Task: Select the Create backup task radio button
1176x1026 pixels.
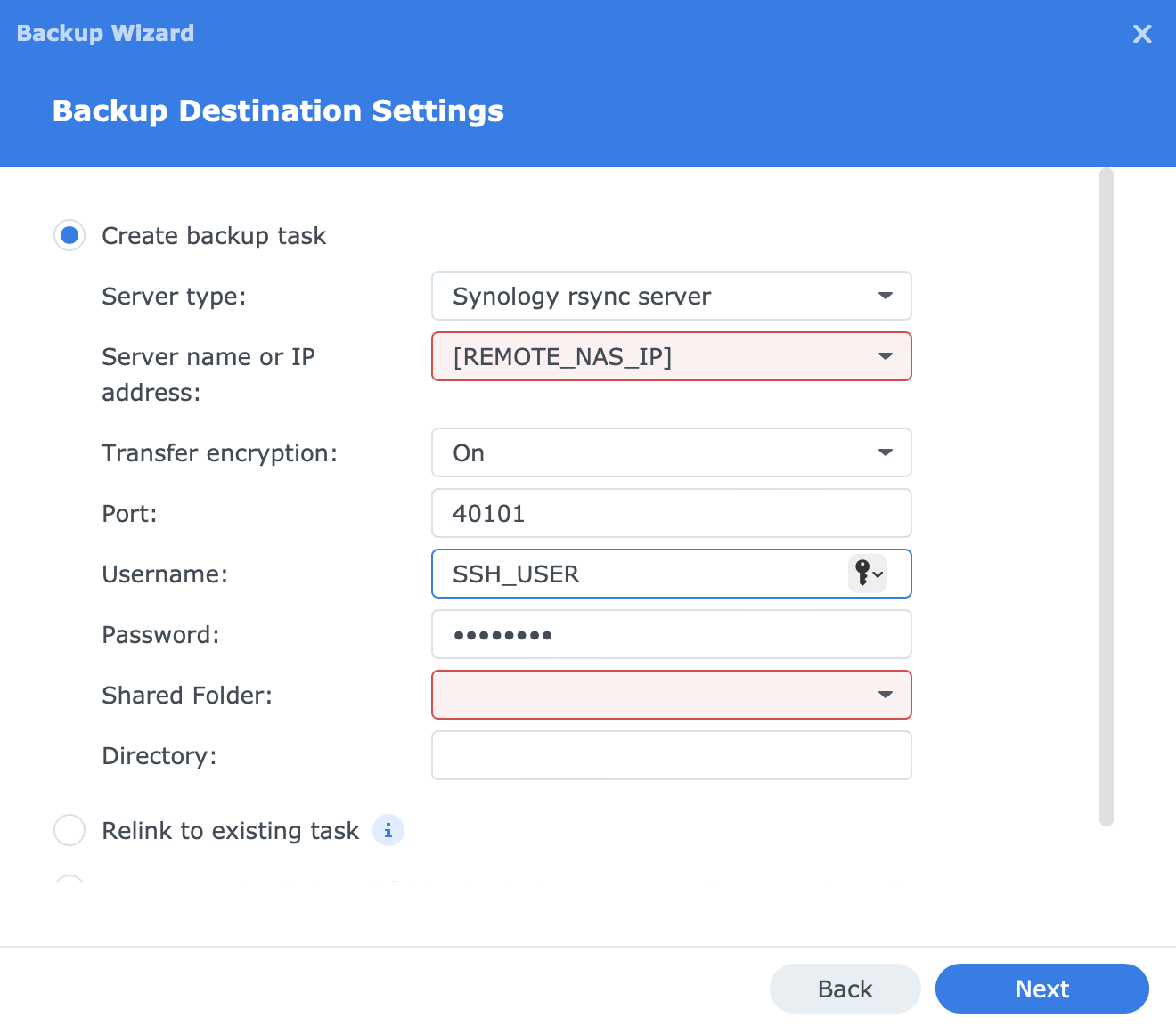Action: point(69,236)
